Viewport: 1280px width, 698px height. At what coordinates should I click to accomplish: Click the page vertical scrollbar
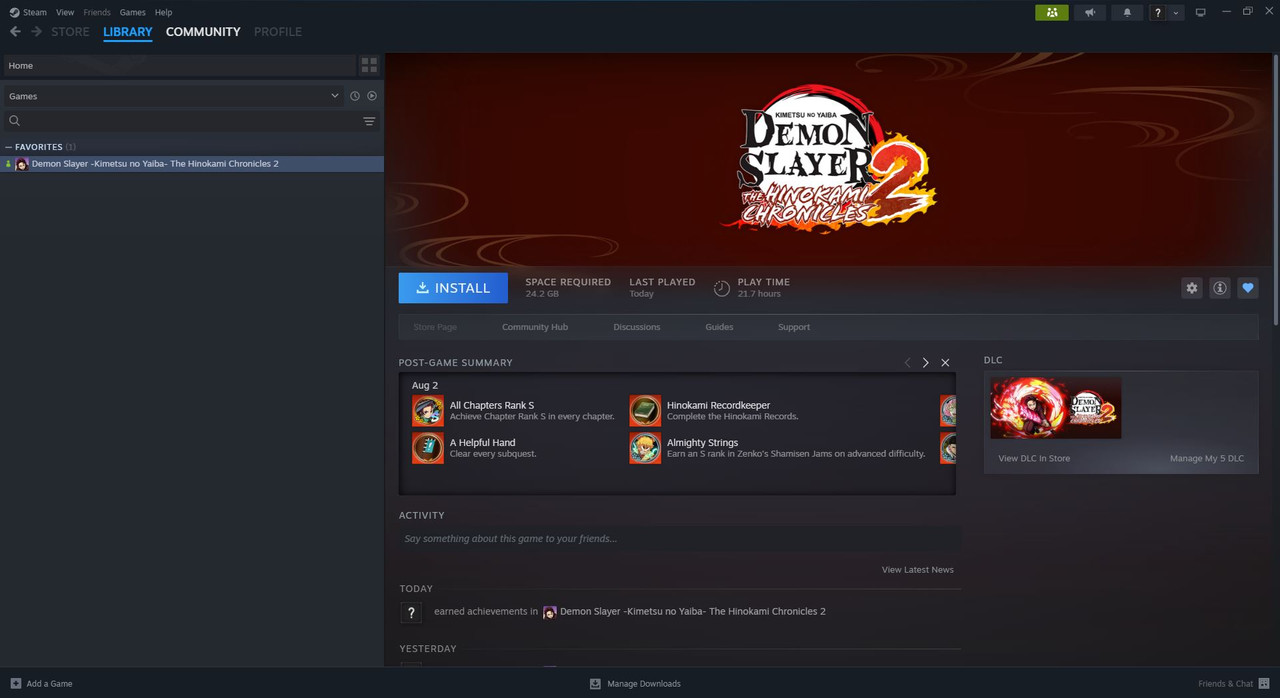[x=1275, y=190]
